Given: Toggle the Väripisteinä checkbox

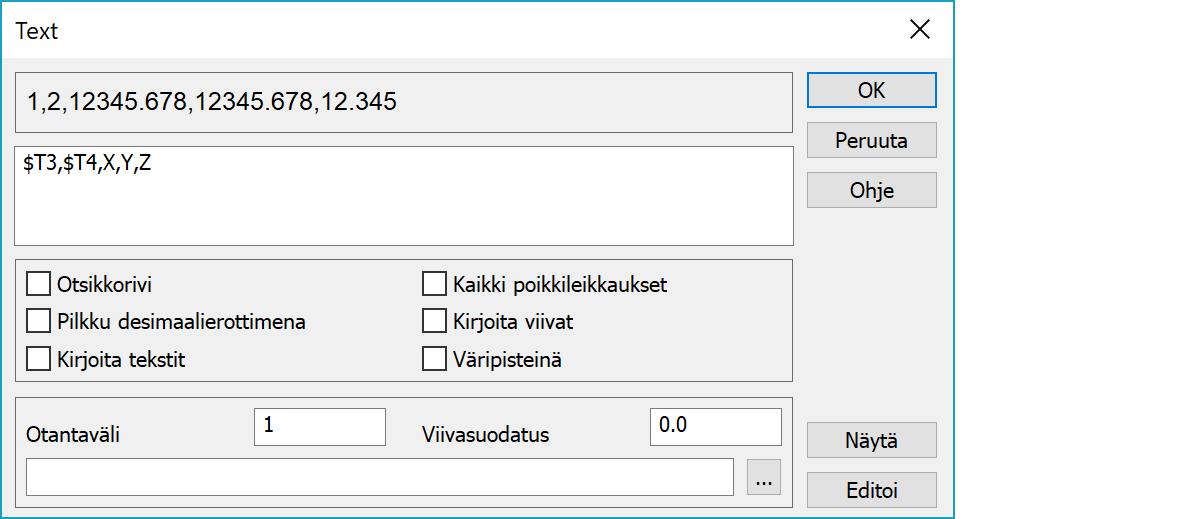Looking at the screenshot, I should point(434,360).
